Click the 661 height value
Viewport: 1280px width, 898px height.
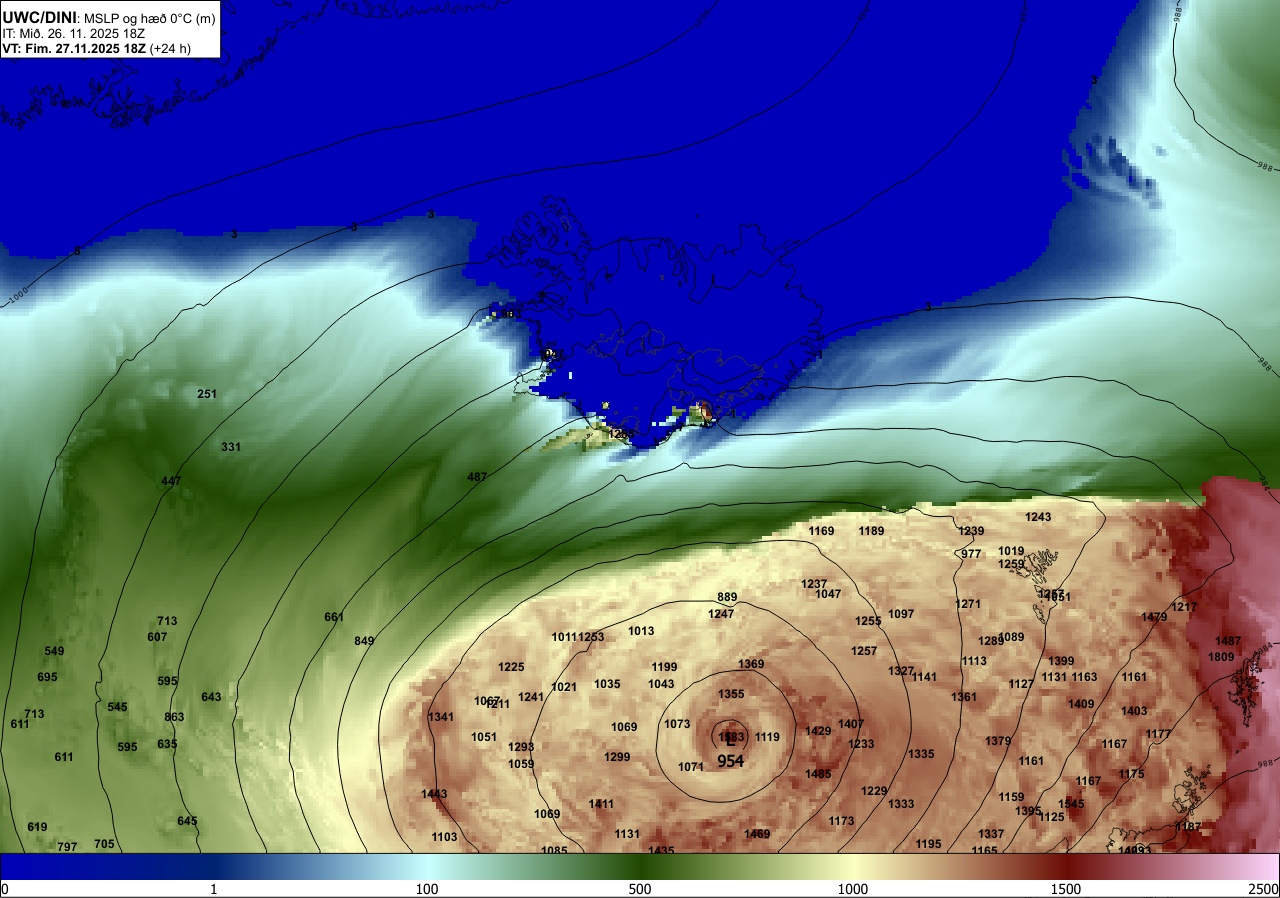(x=334, y=617)
